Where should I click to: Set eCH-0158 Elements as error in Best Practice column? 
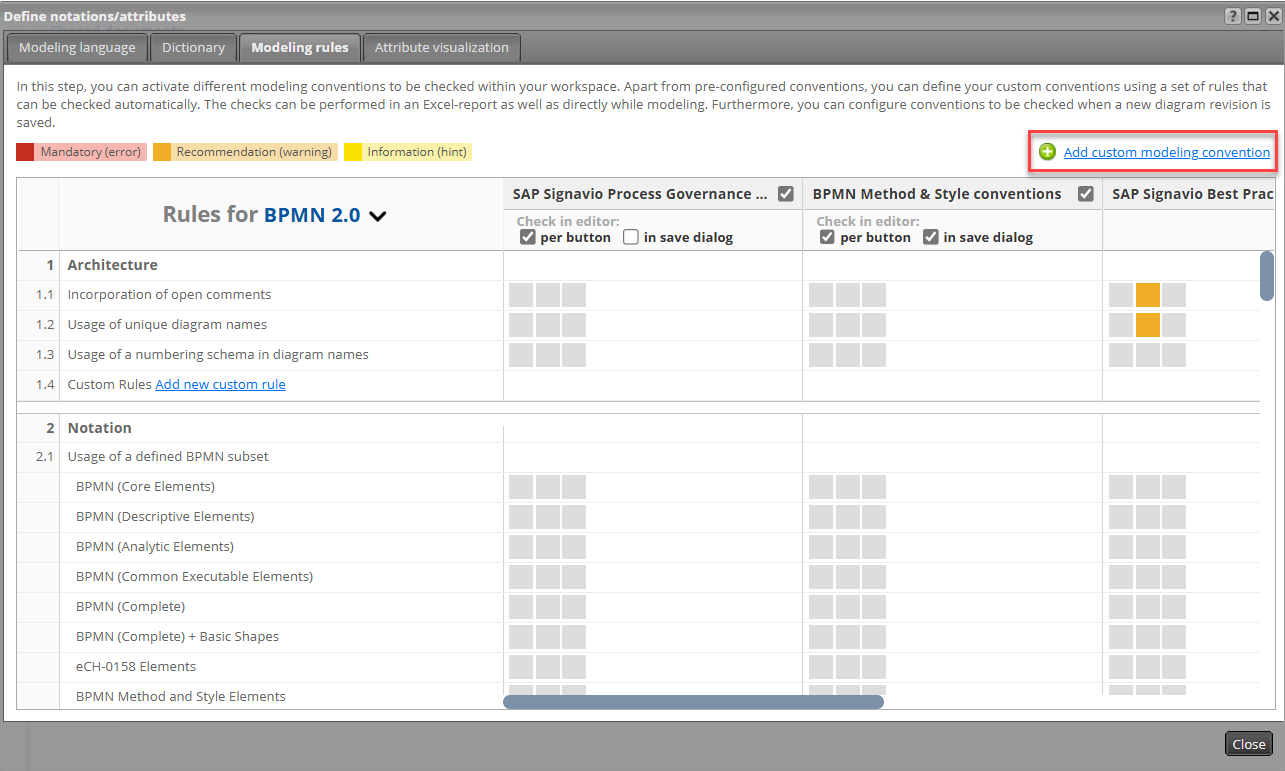[1121, 667]
